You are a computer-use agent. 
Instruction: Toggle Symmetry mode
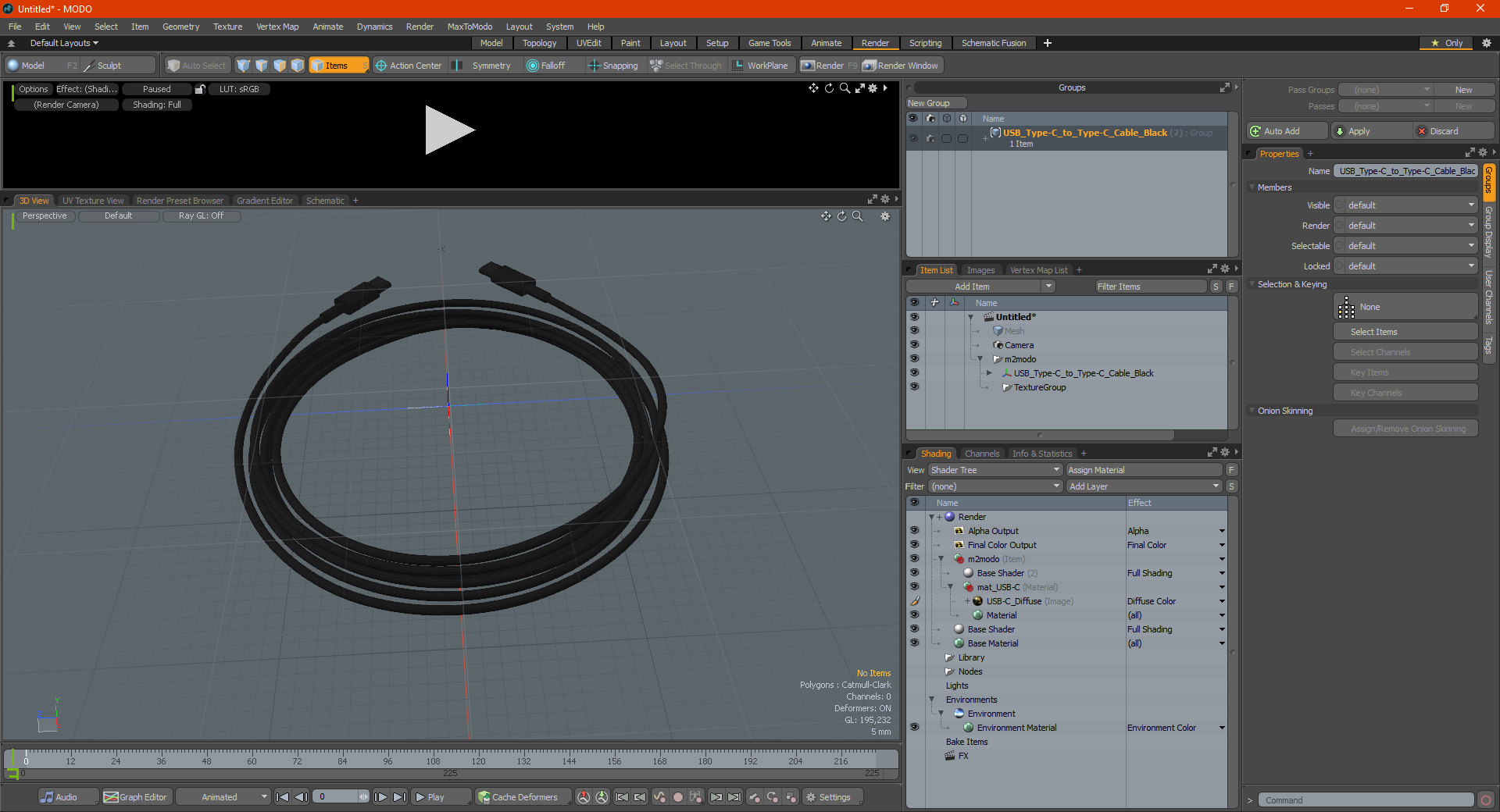[484, 66]
